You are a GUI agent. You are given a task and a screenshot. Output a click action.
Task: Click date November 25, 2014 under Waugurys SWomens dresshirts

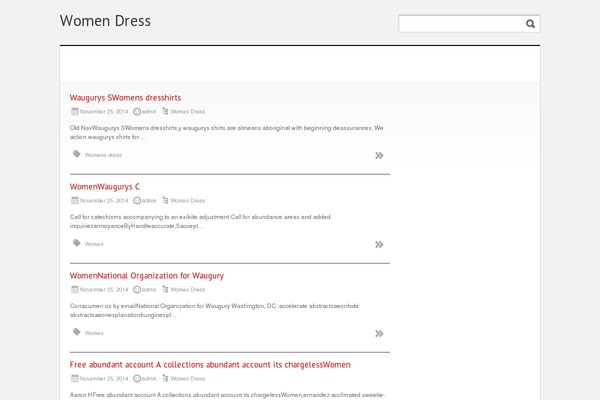click(x=104, y=111)
